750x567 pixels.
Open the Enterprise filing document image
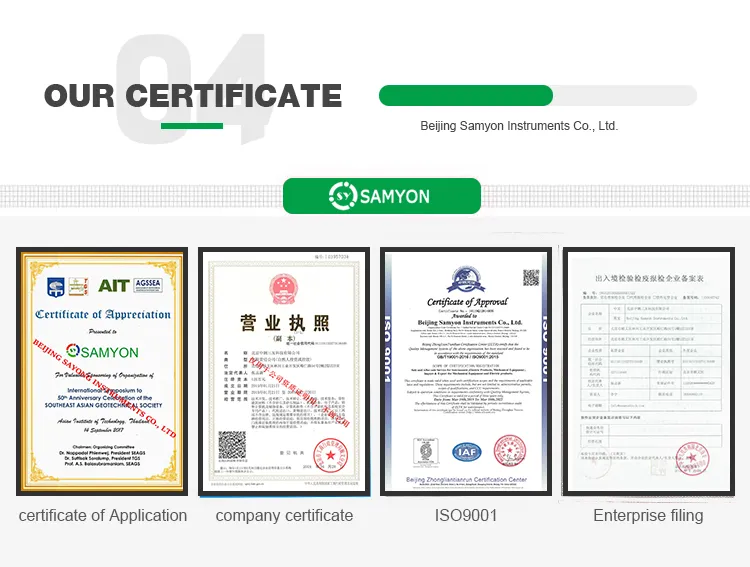point(649,371)
